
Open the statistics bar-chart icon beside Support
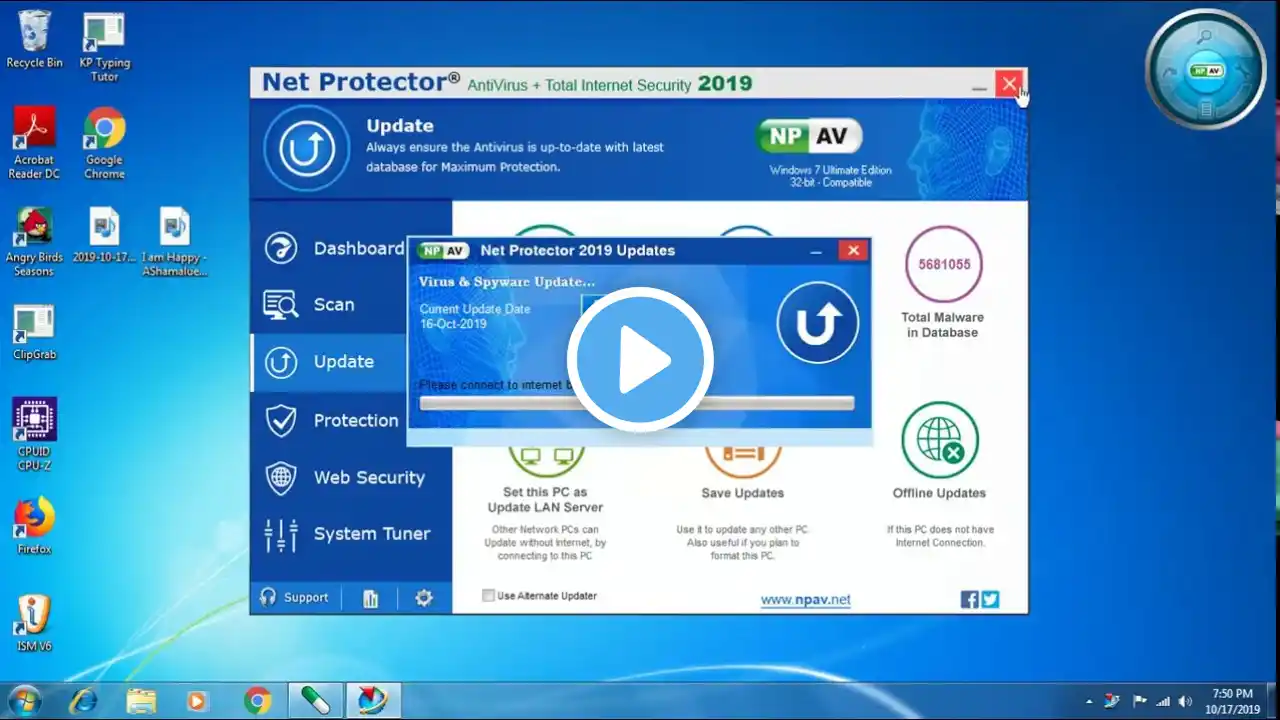(x=370, y=598)
